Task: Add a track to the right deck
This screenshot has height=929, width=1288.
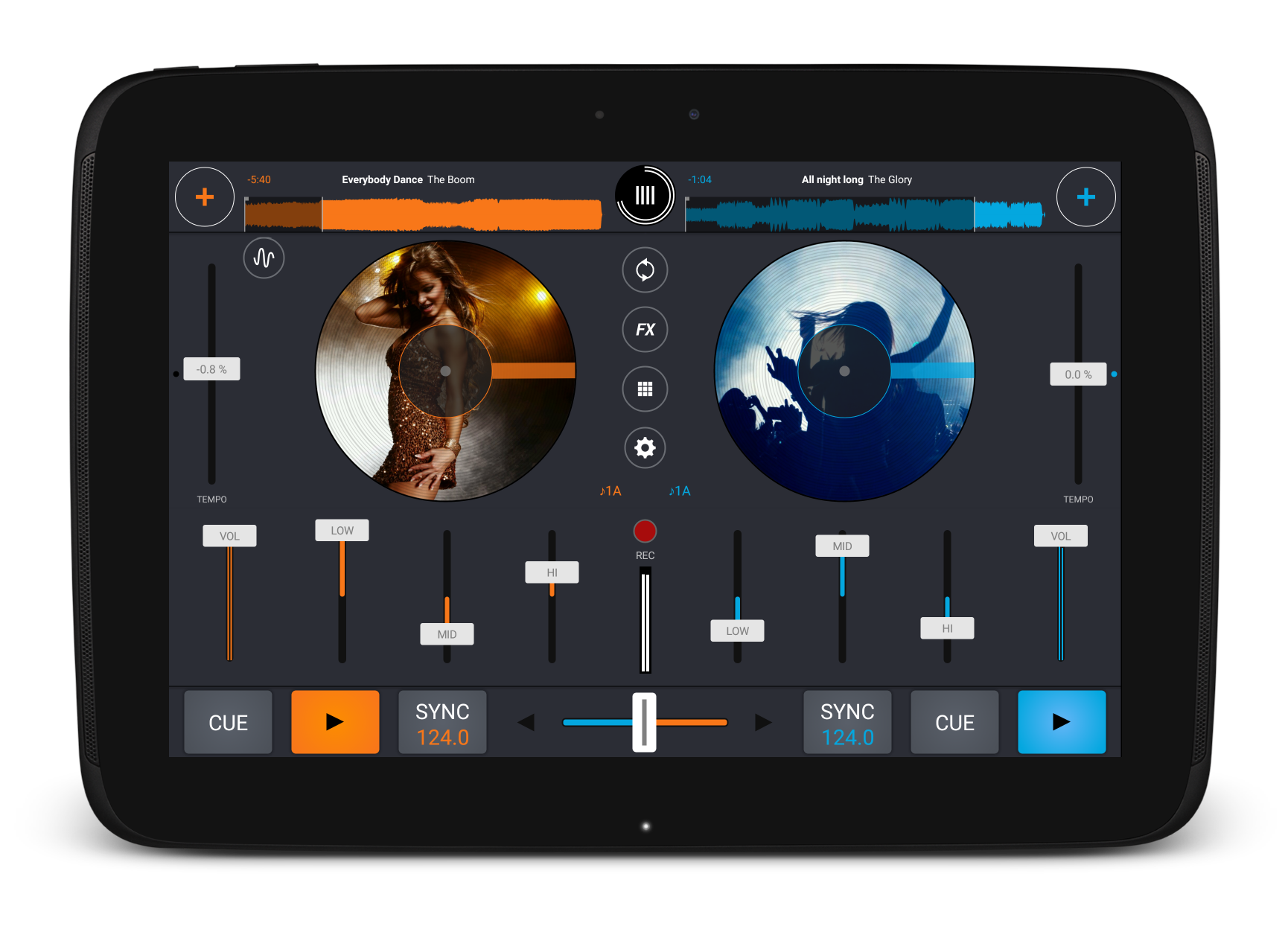Action: (1085, 197)
